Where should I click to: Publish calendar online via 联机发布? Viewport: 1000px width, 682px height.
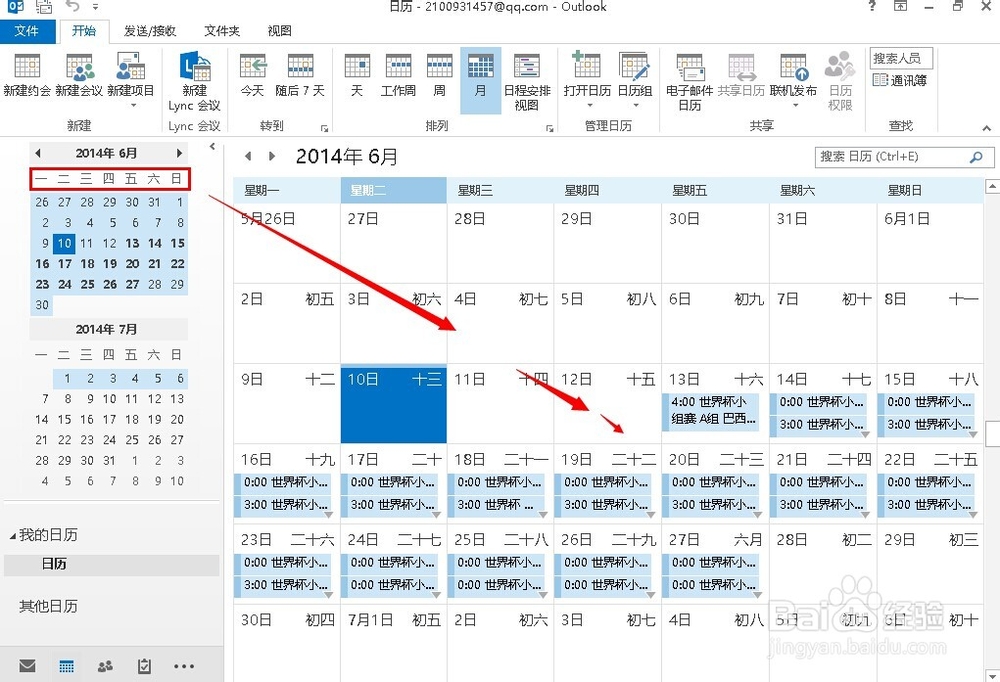pos(793,78)
